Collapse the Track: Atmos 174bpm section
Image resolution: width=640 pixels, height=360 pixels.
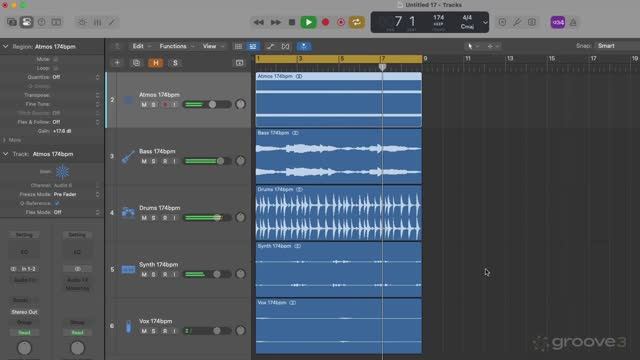tap(6, 154)
